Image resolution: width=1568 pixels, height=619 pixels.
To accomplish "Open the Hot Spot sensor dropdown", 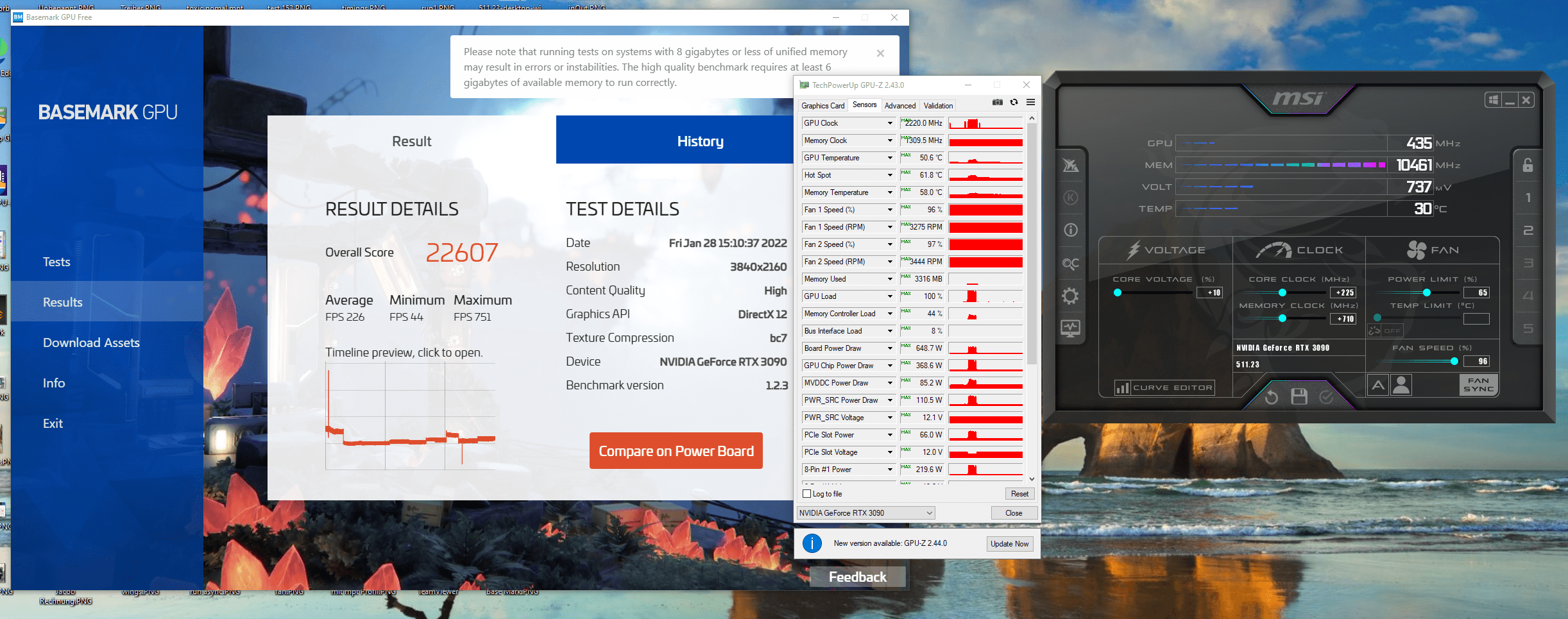I will (890, 175).
